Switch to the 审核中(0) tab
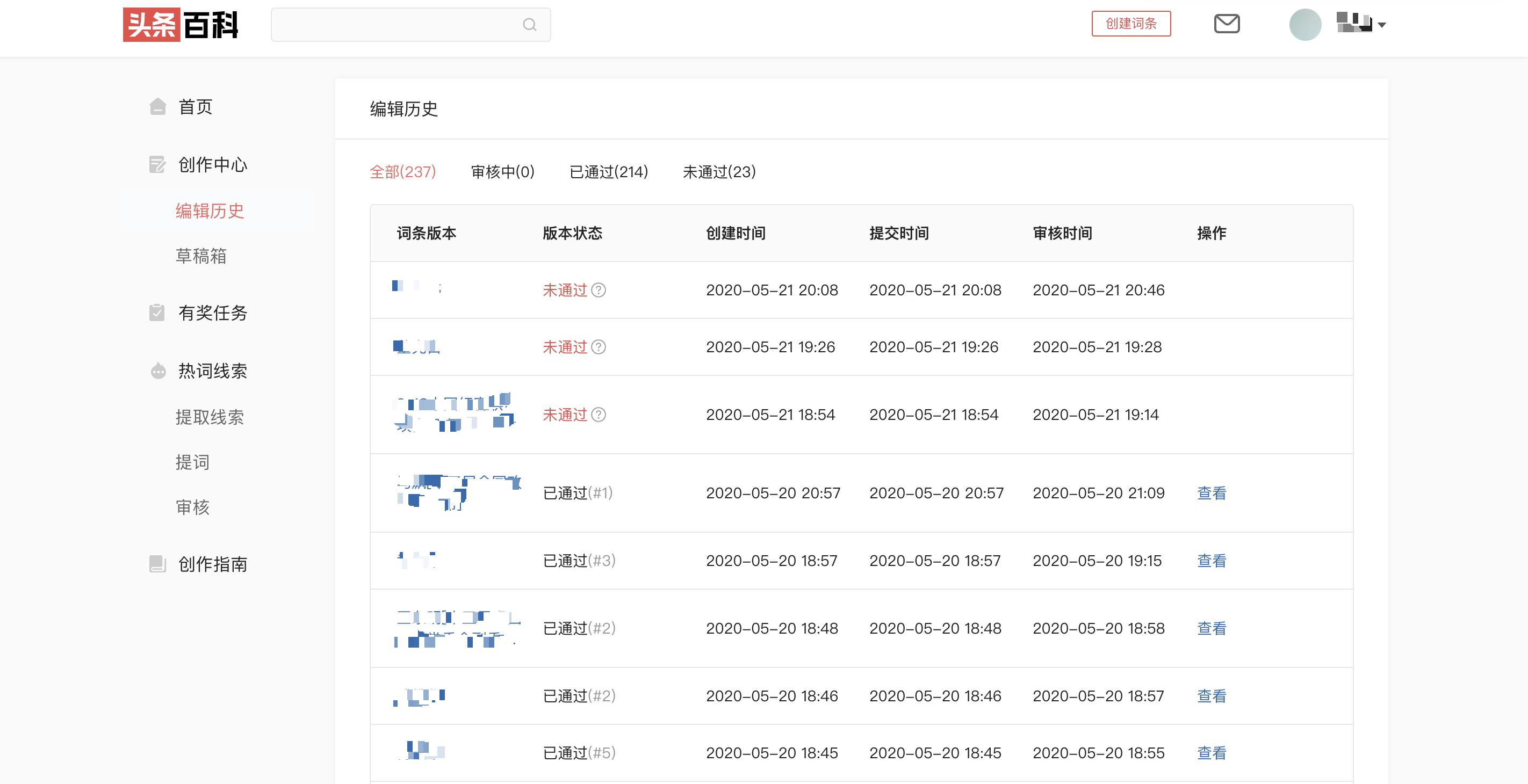The image size is (1528, 784). (502, 171)
